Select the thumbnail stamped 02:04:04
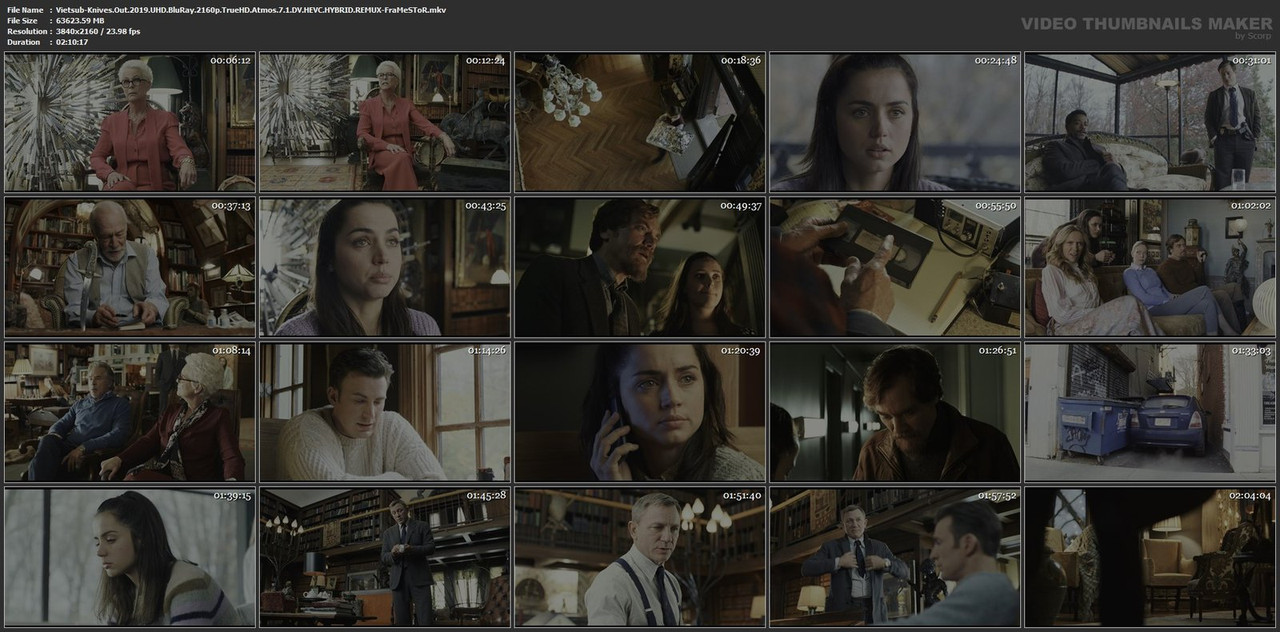This screenshot has height=632, width=1280. pyautogui.click(x=1149, y=557)
